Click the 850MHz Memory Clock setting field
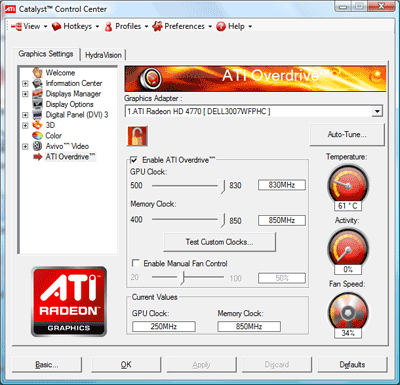 [x=282, y=220]
